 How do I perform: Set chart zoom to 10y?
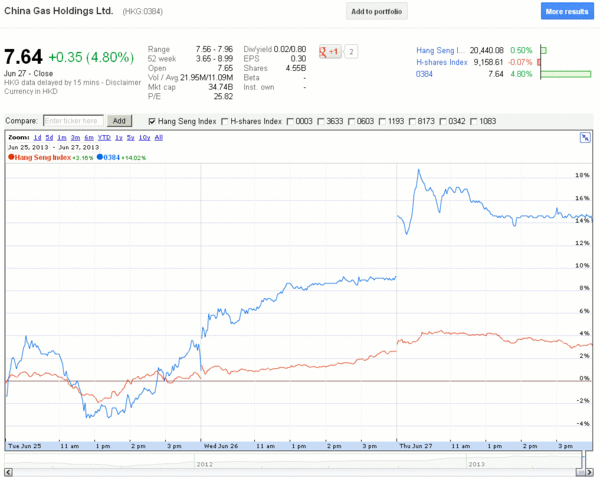point(144,138)
